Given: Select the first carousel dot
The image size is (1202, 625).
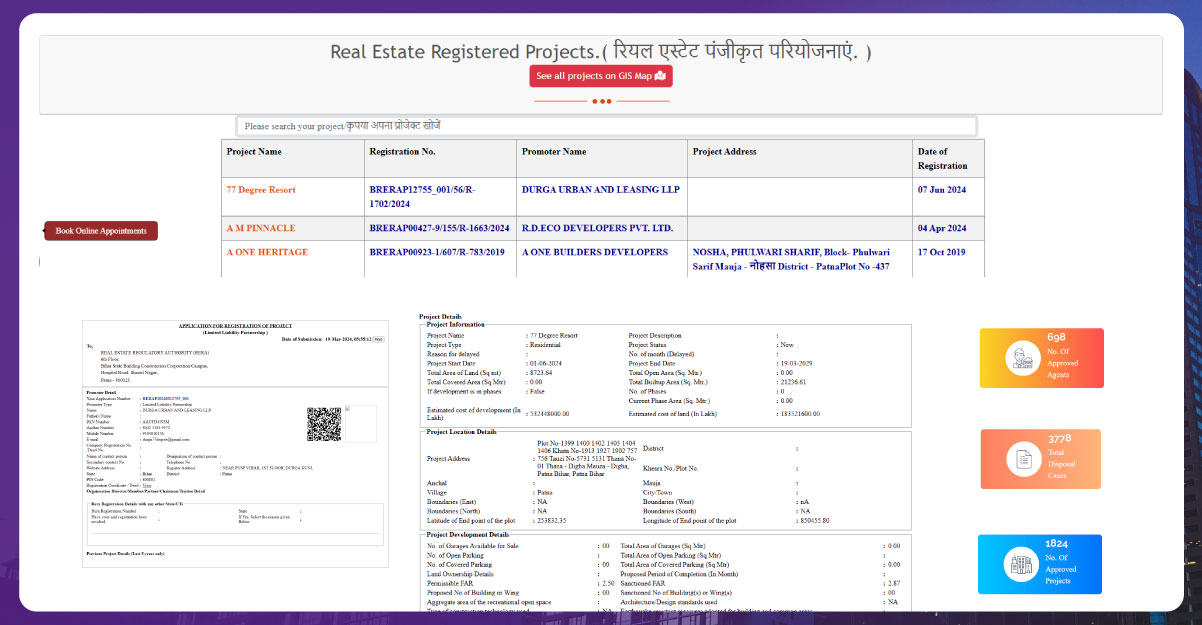Looking at the screenshot, I should pos(595,101).
